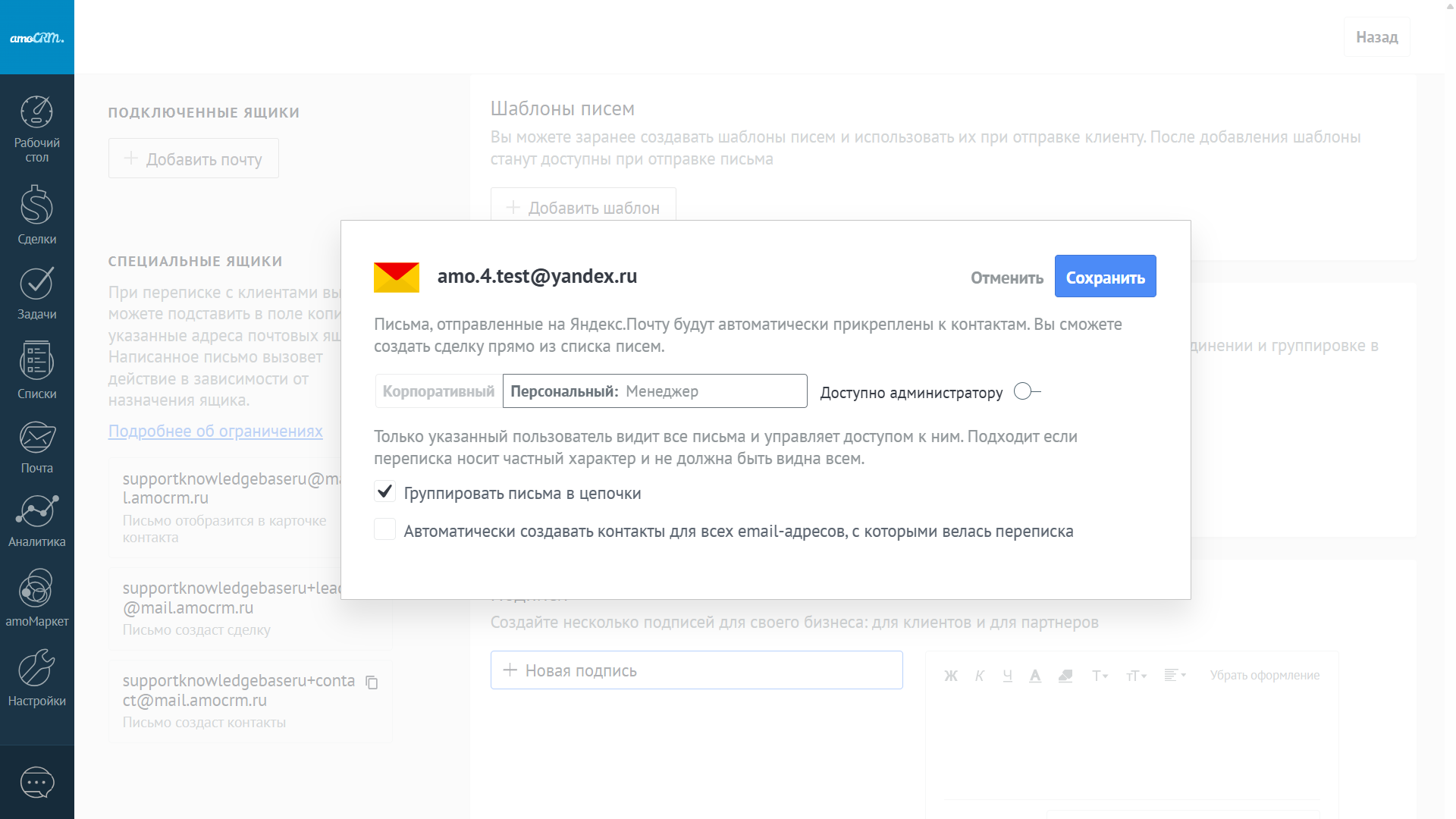Toggle Доступно администратору switch
Image resolution: width=1456 pixels, height=819 pixels.
click(1027, 391)
